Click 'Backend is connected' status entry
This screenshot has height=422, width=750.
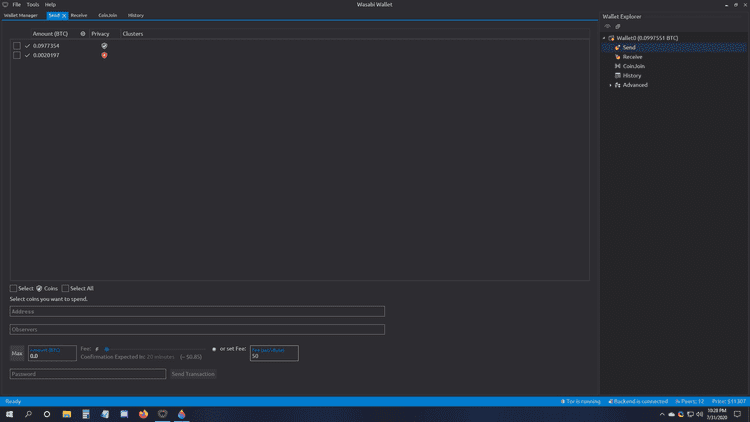pyautogui.click(x=638, y=401)
